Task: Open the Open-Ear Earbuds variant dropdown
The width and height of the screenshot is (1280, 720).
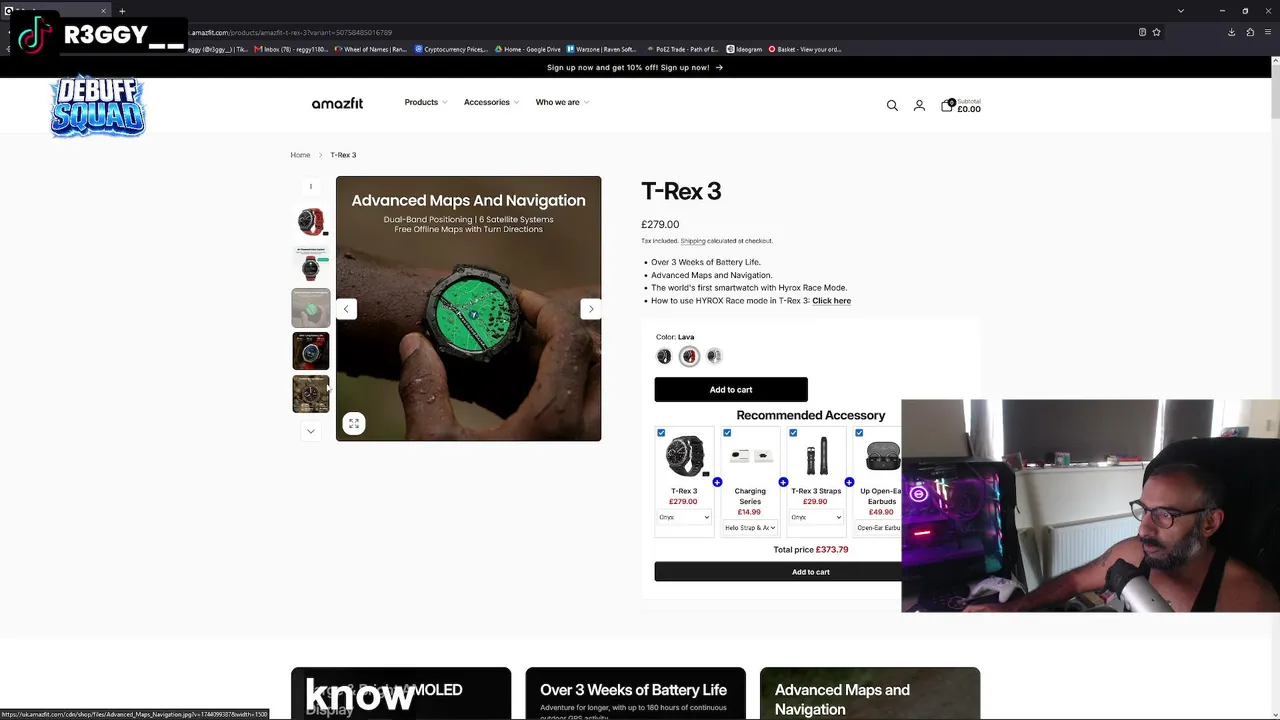Action: point(878,527)
